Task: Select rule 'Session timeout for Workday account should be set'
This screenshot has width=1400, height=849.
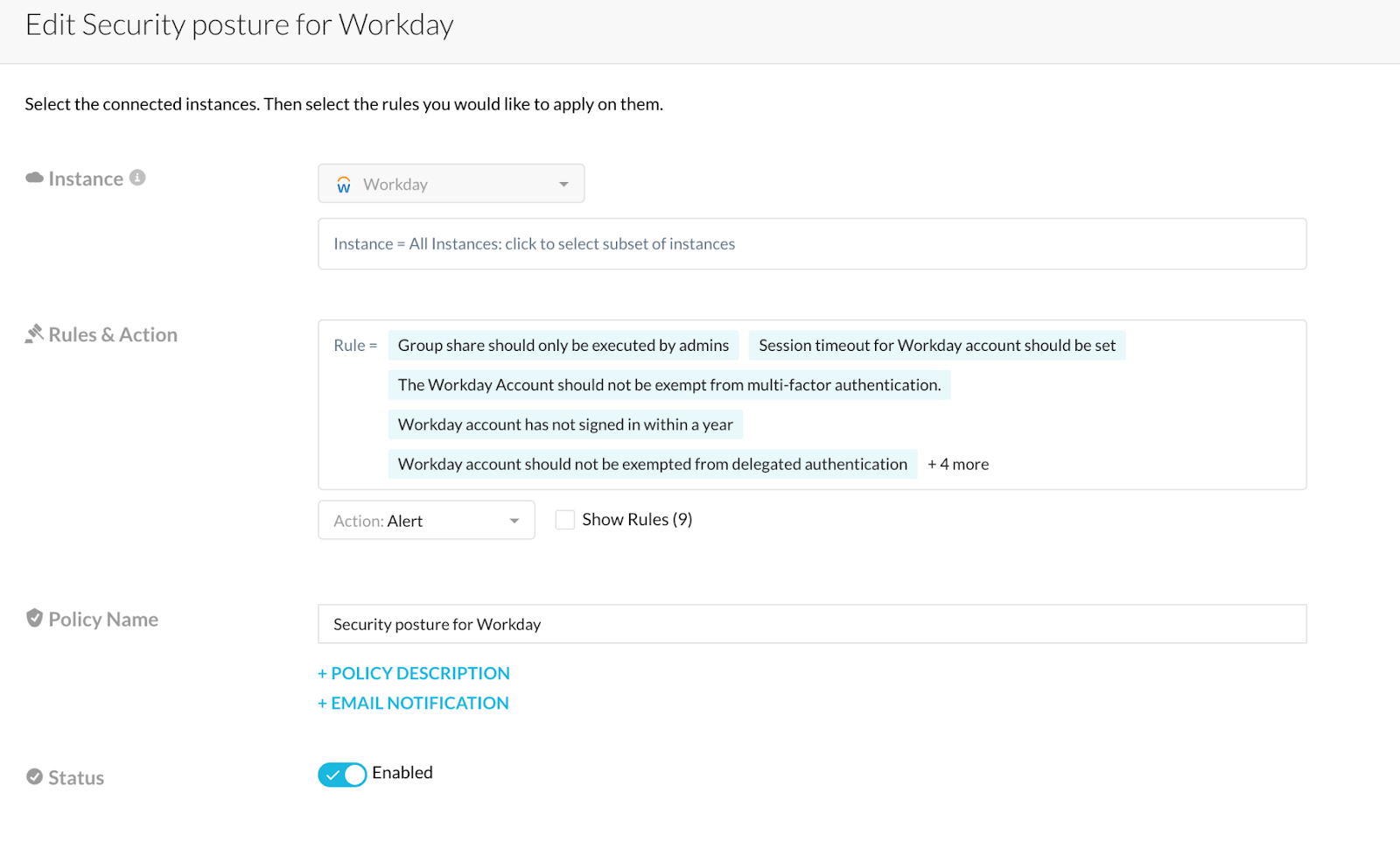Action: (x=937, y=345)
